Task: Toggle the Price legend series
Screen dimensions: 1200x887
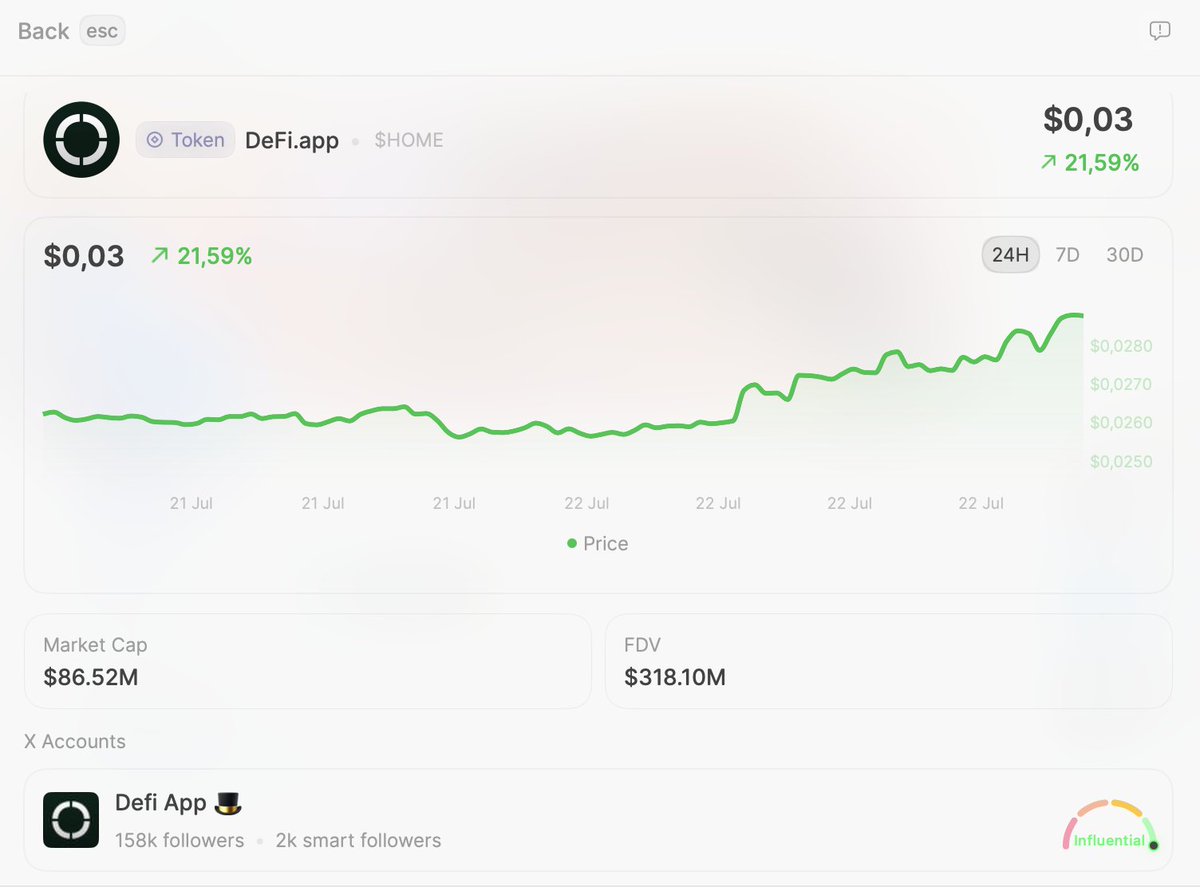Action: pos(597,544)
